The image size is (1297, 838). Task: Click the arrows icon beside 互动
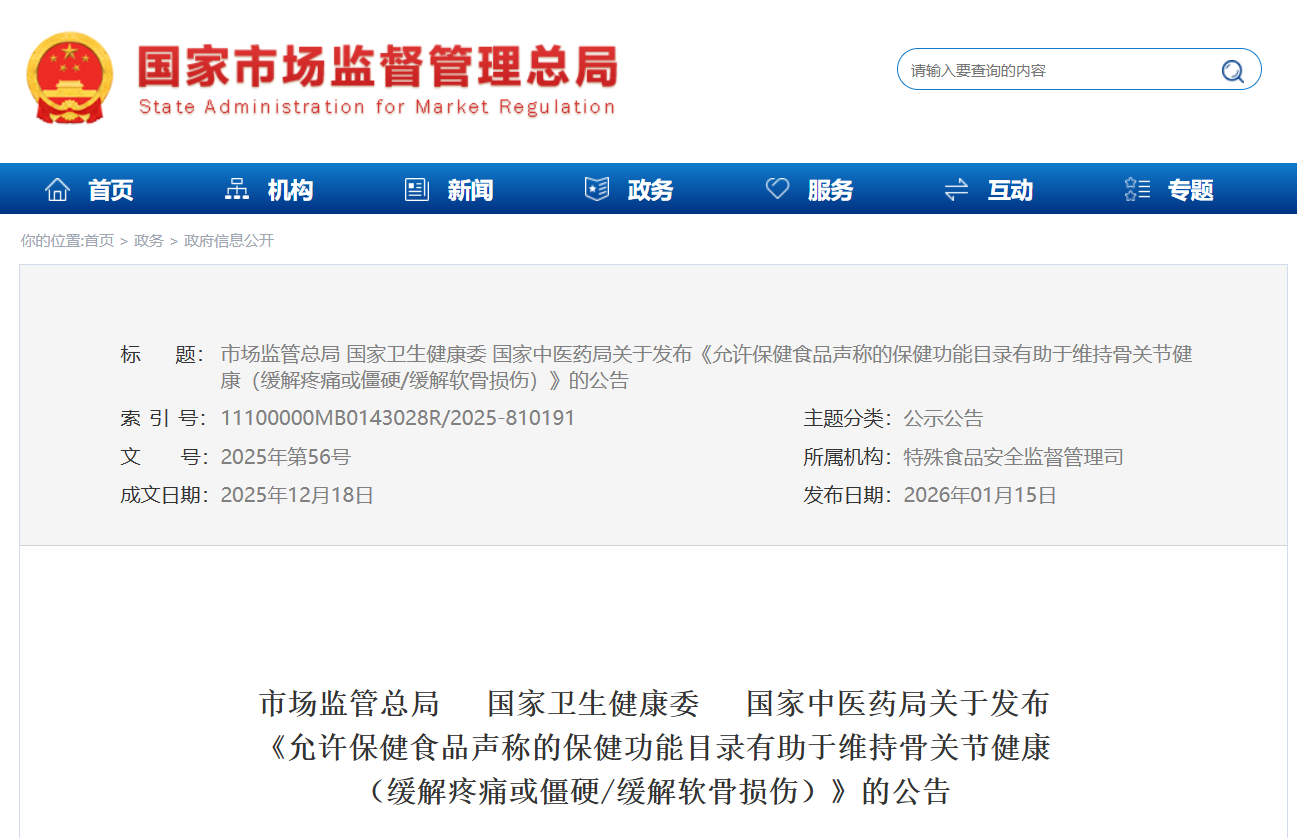tap(956, 188)
